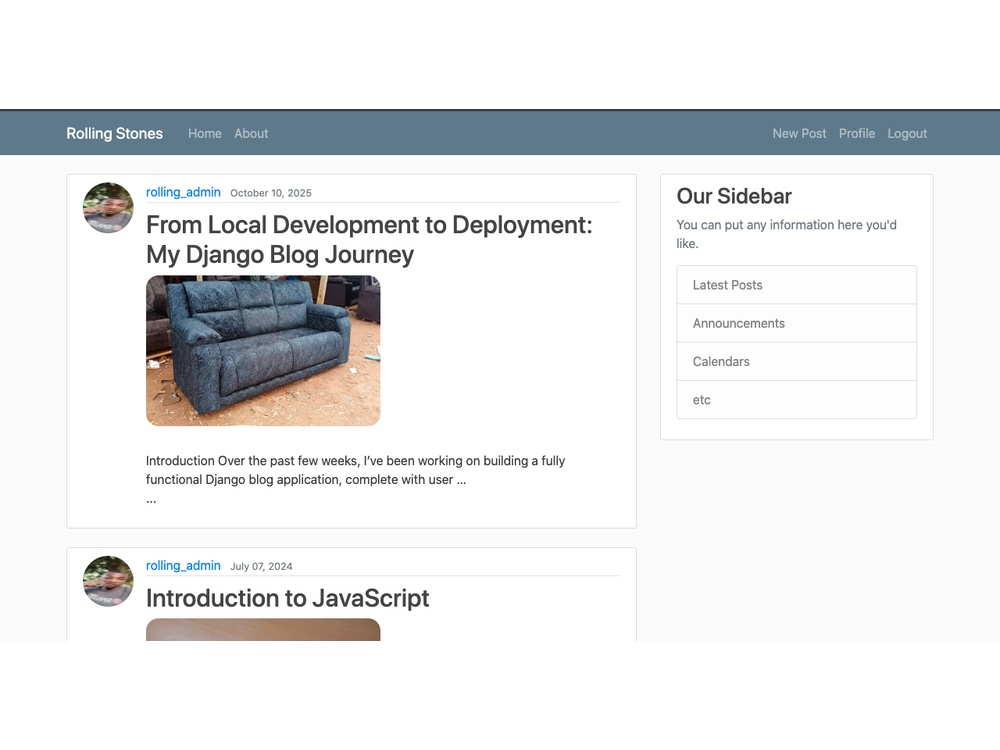Image resolution: width=1000 pixels, height=750 pixels.
Task: Open 'Introduction to JavaScript' post title
Action: point(288,598)
